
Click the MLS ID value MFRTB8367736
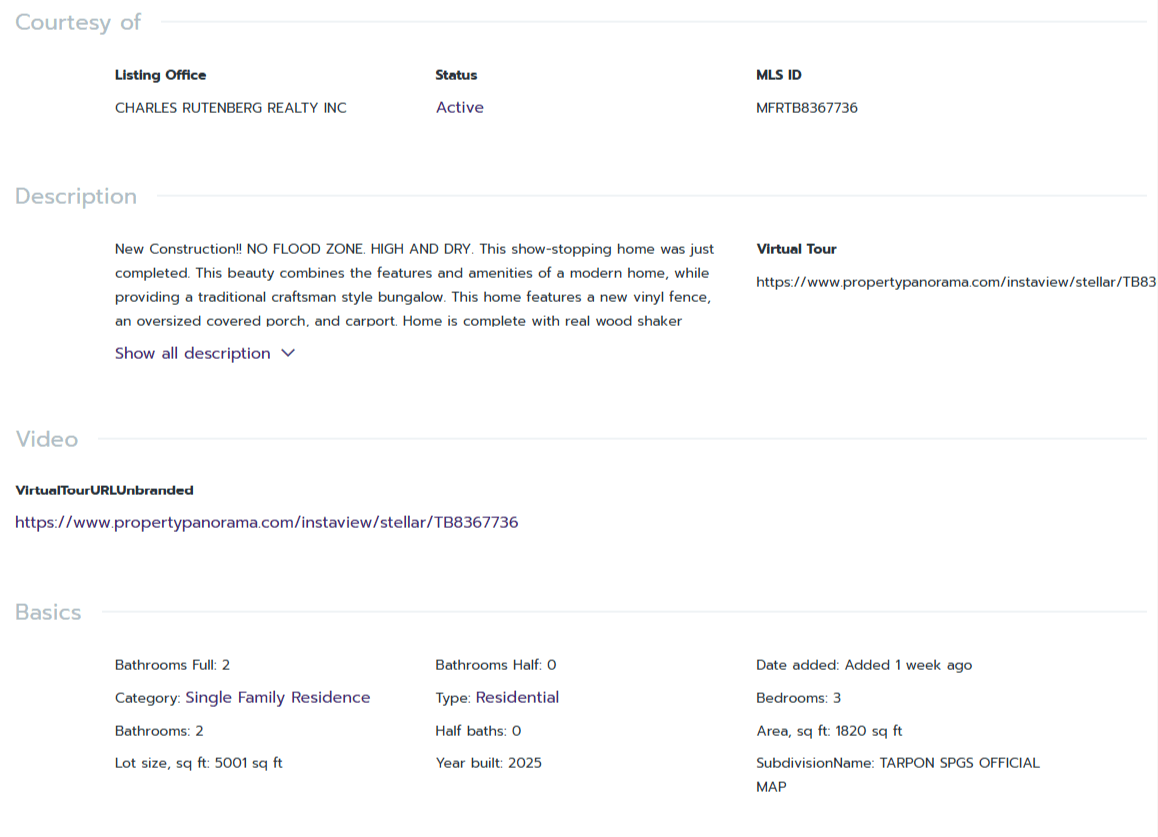(x=806, y=108)
